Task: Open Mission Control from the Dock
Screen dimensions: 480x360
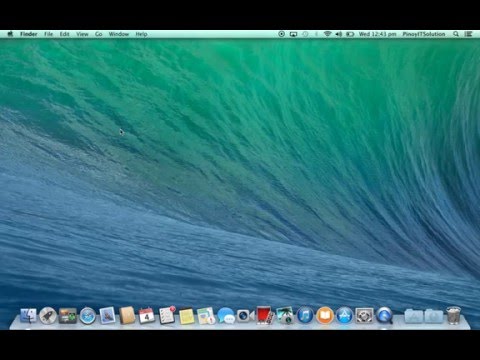Action: 68,316
